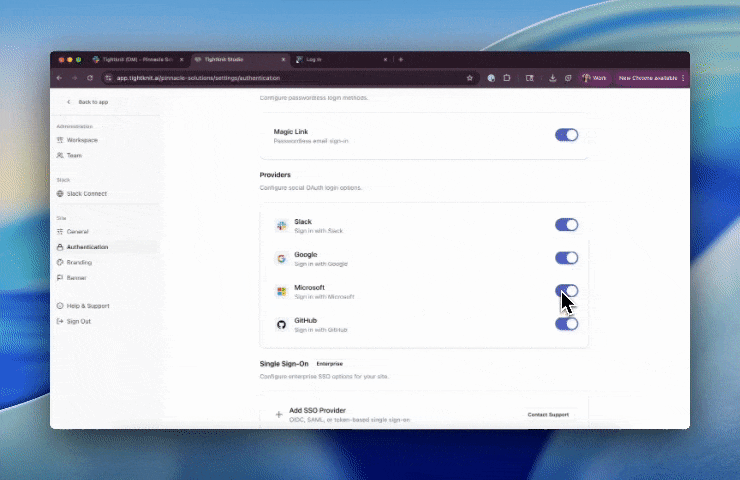Go back with the browser back arrow
The width and height of the screenshot is (740, 480).
pos(59,78)
